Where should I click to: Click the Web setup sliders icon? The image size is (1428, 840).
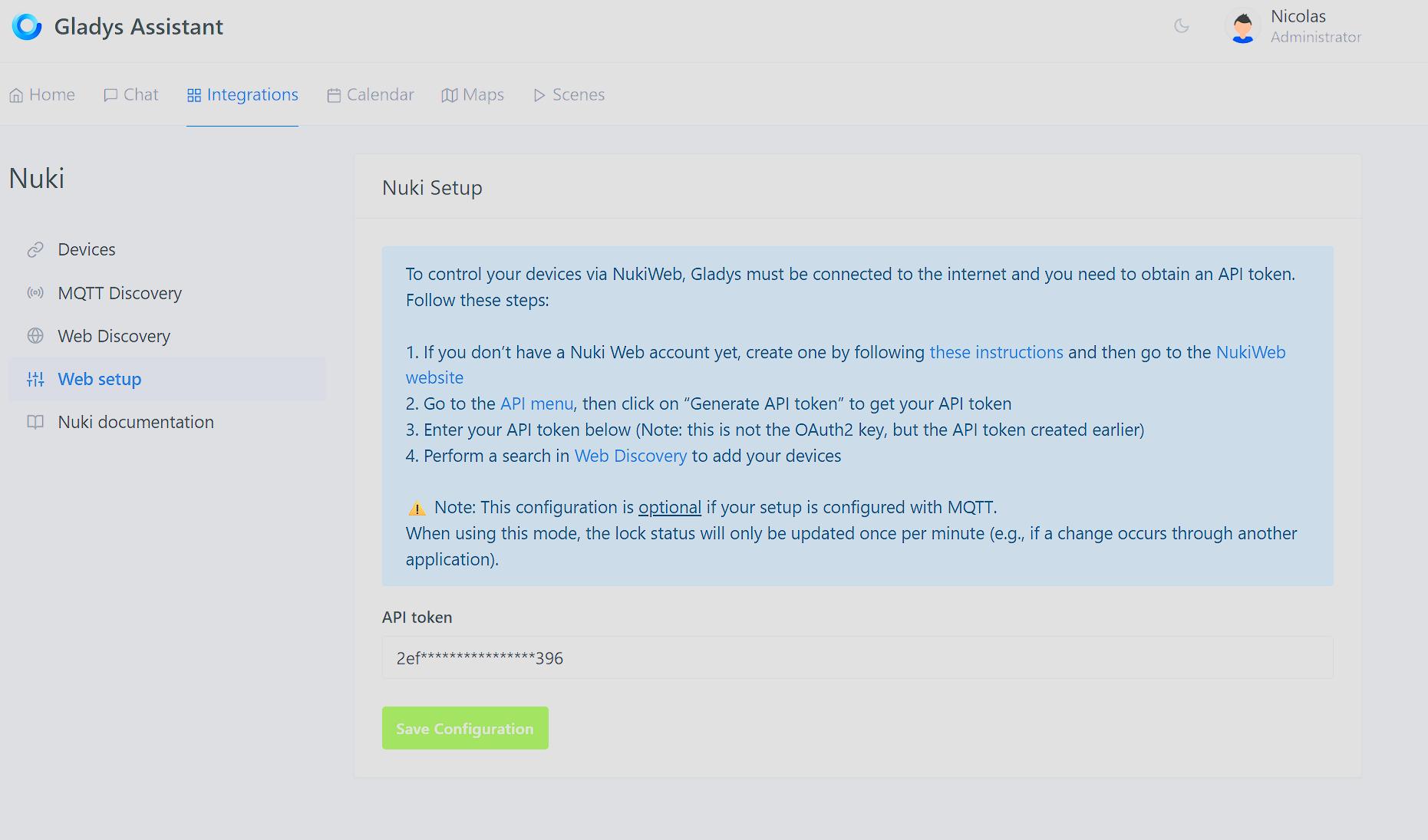35,378
